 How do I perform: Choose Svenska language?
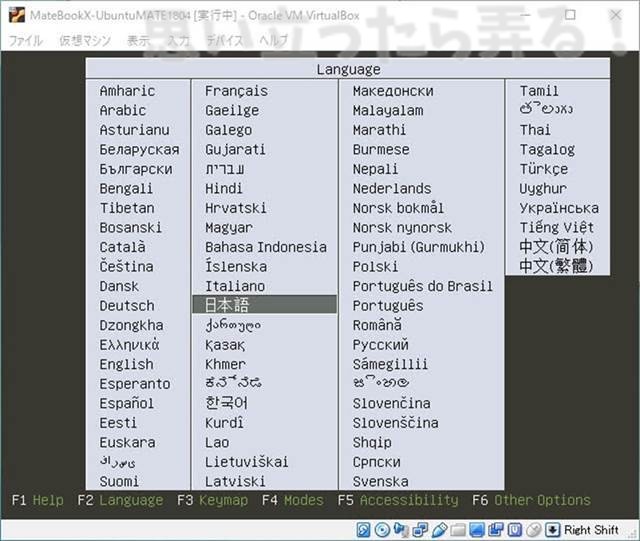[380, 481]
